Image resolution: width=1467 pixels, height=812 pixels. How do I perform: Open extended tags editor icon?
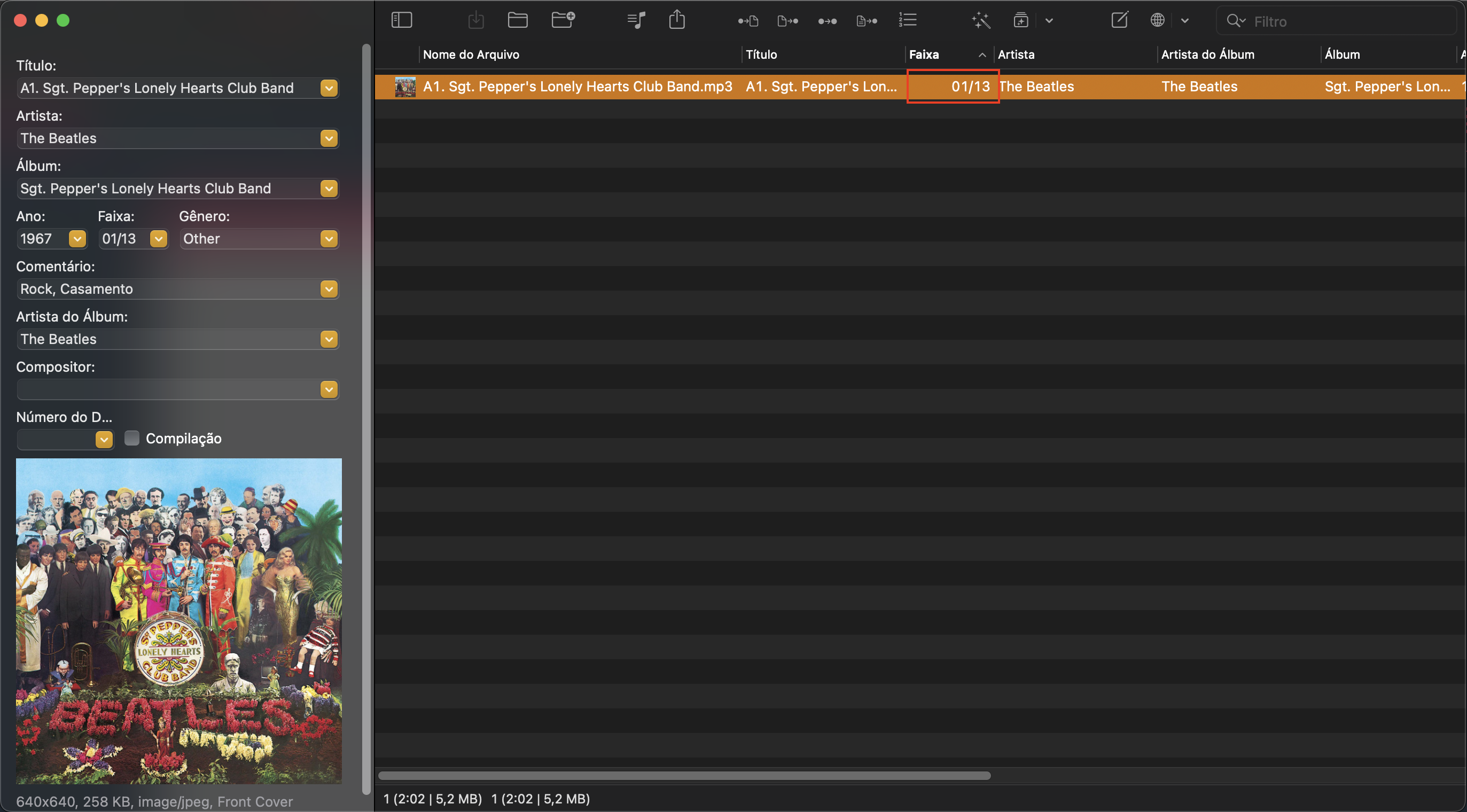[x=1119, y=20]
